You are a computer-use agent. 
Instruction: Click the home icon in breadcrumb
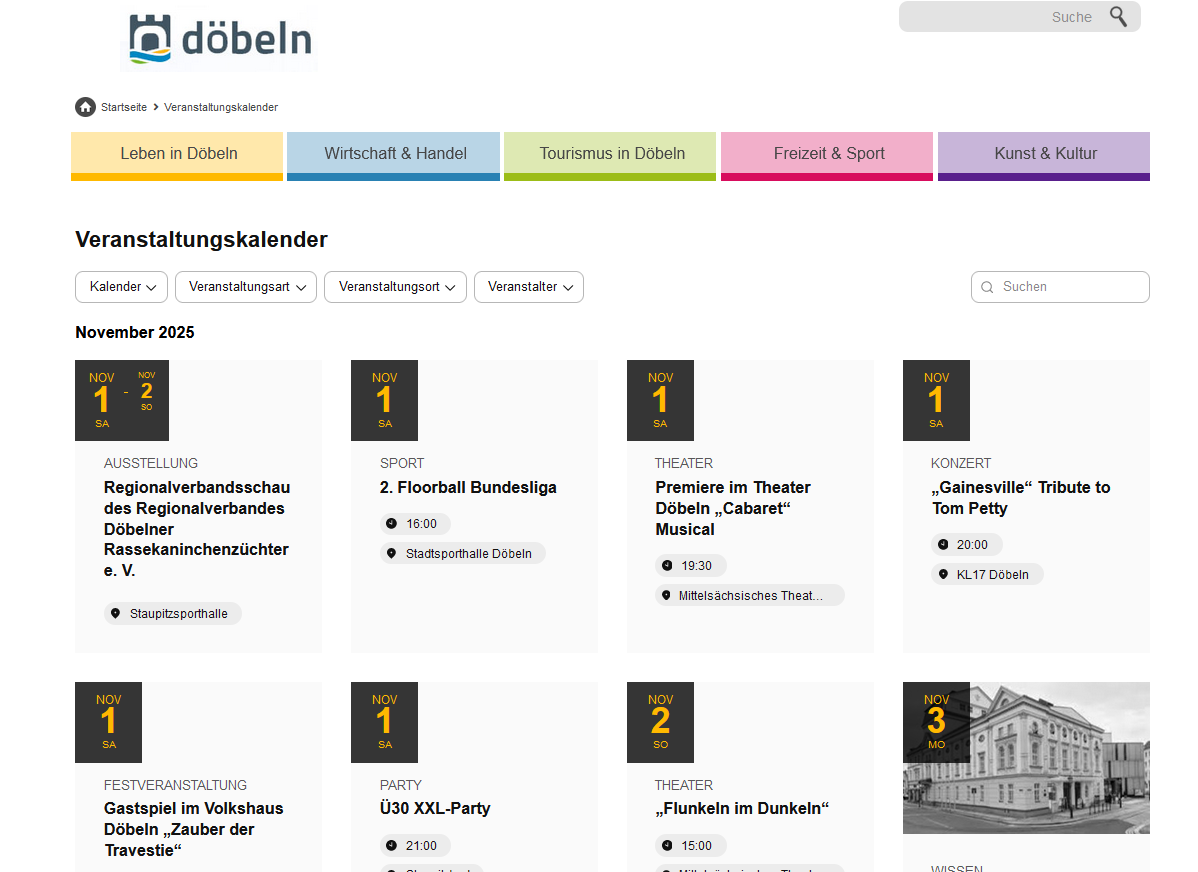coord(85,107)
